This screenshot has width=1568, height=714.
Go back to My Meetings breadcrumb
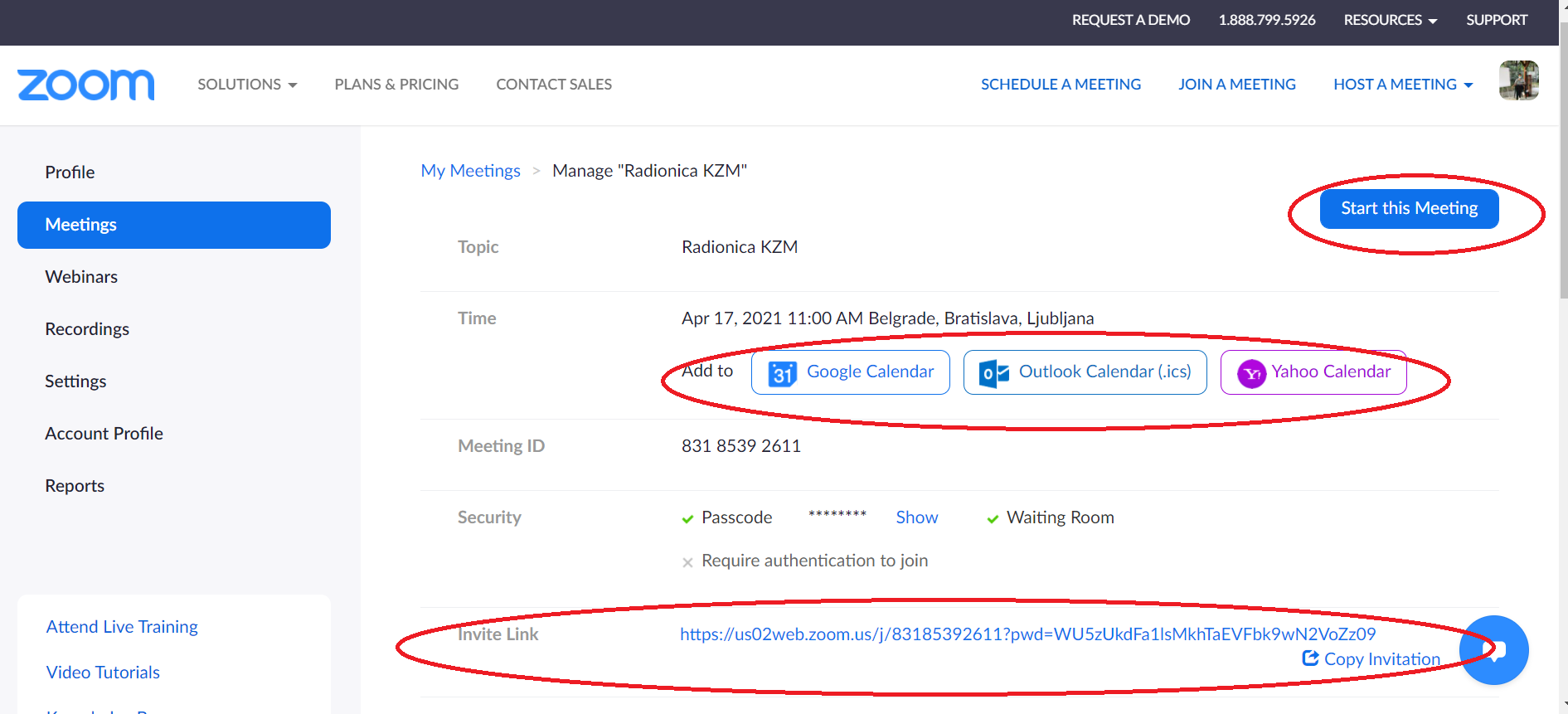pyautogui.click(x=470, y=171)
